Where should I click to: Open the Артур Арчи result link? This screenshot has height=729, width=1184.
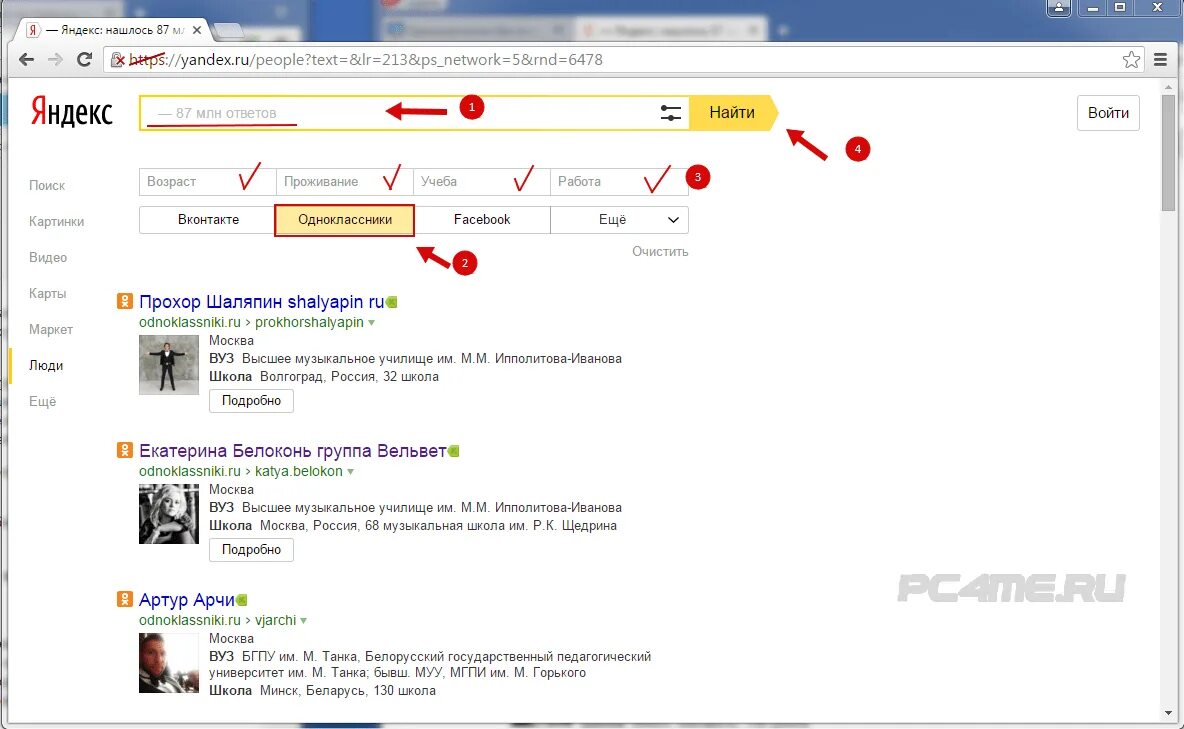[x=187, y=599]
